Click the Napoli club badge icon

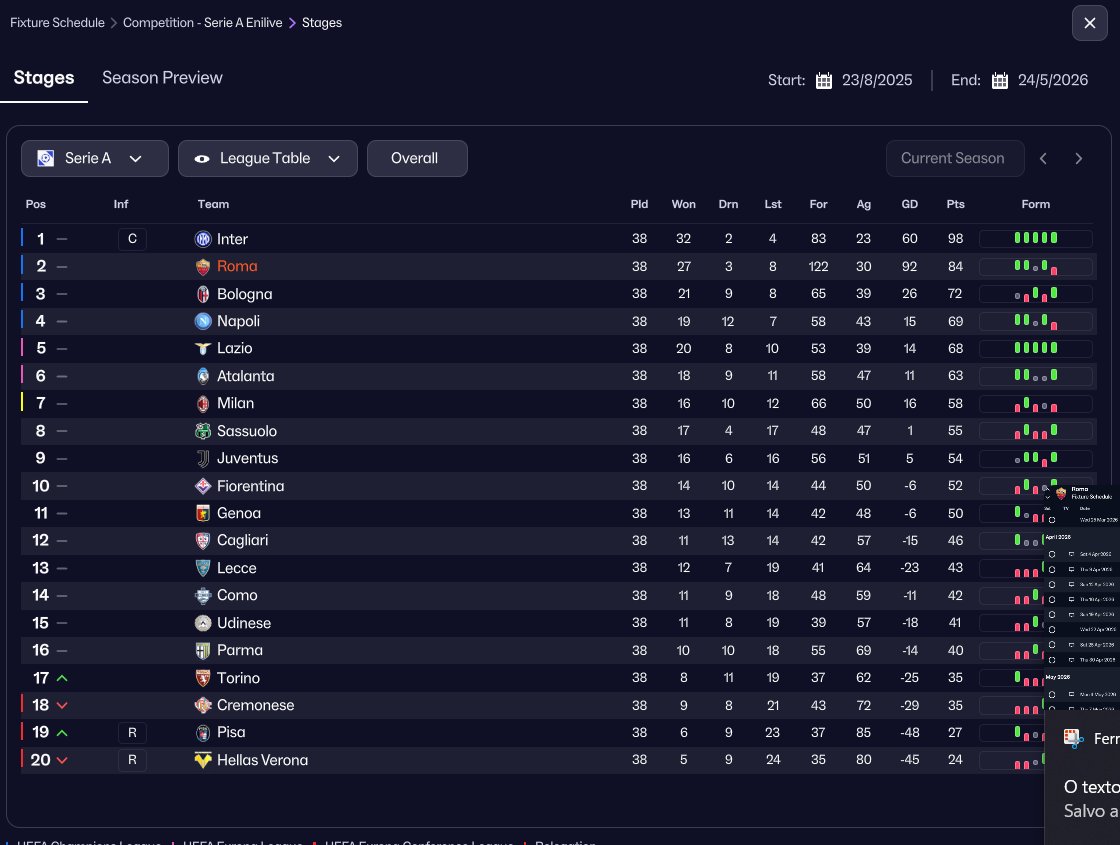coord(203,321)
